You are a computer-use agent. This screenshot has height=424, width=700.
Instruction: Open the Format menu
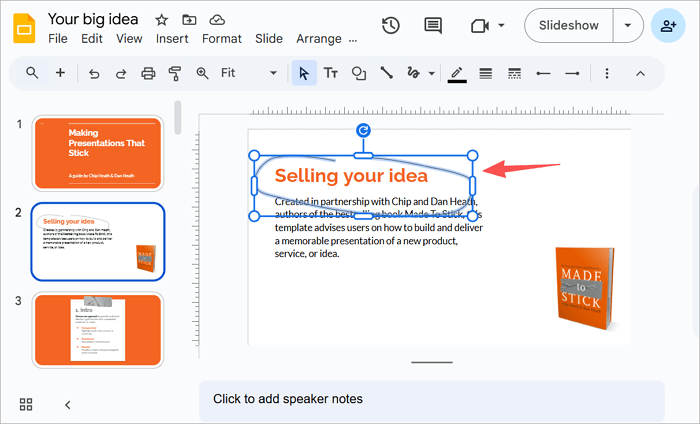click(x=221, y=39)
